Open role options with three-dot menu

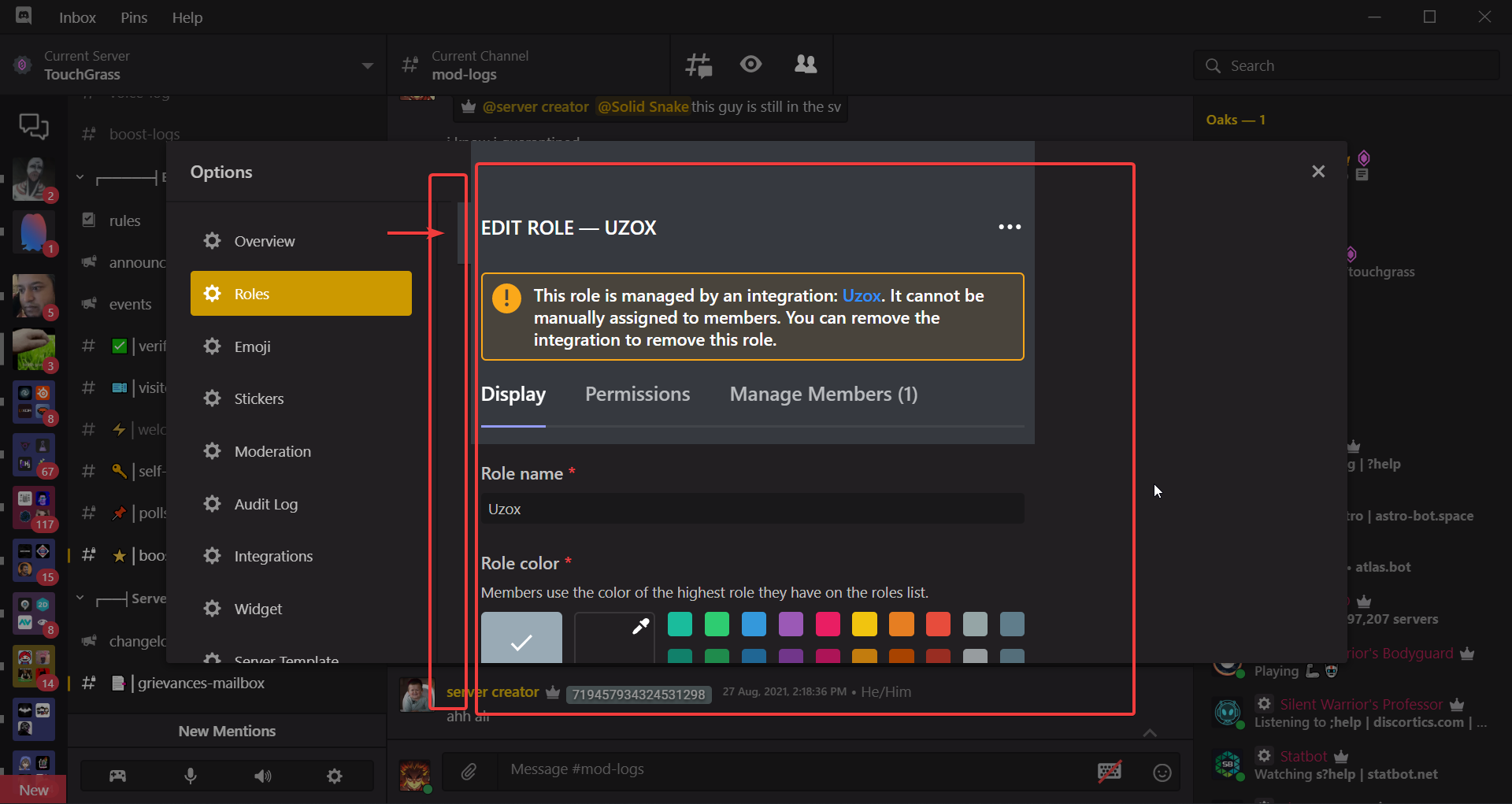coord(1010,227)
